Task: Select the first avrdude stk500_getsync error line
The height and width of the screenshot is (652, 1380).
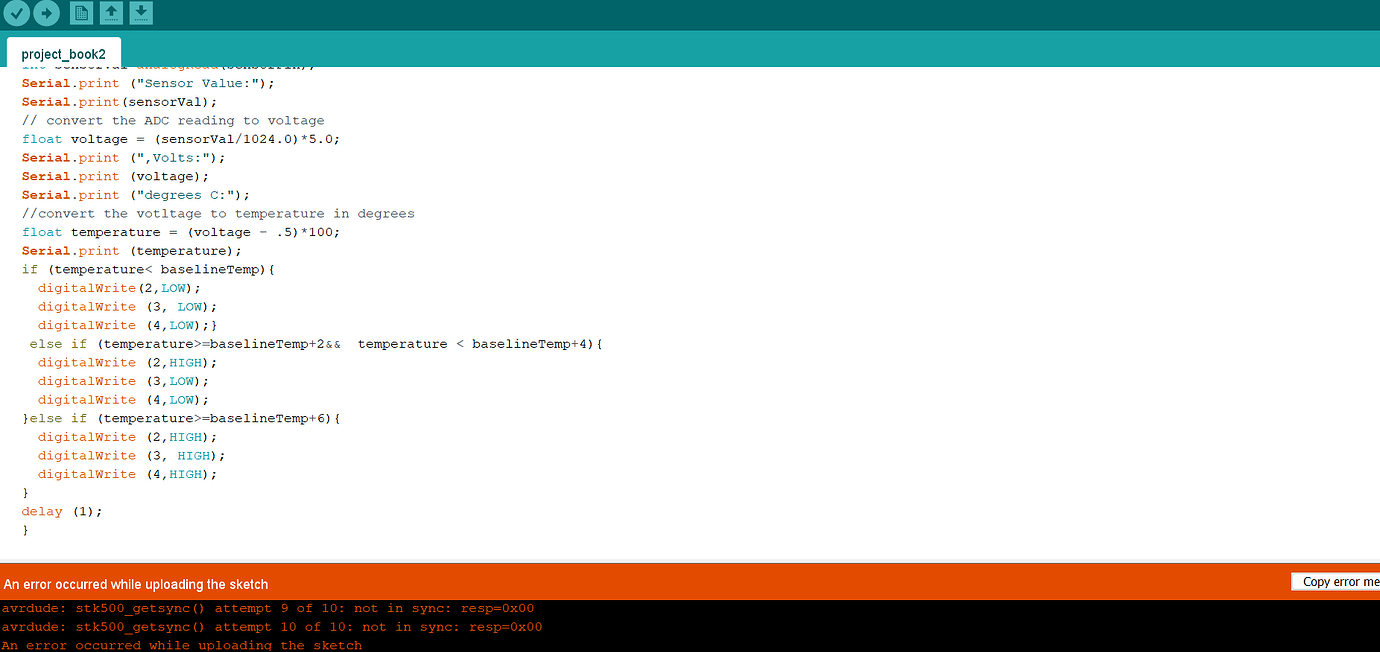Action: [x=268, y=607]
